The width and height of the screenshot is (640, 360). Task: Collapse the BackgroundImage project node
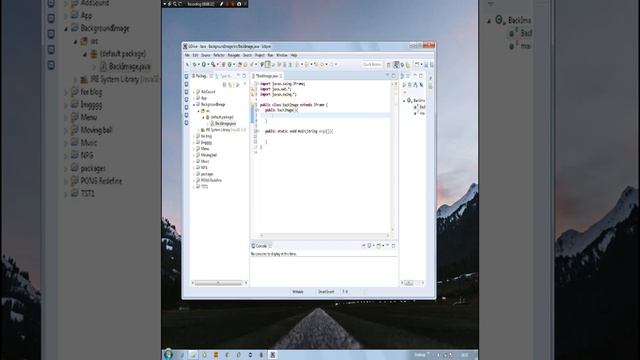(x=194, y=104)
